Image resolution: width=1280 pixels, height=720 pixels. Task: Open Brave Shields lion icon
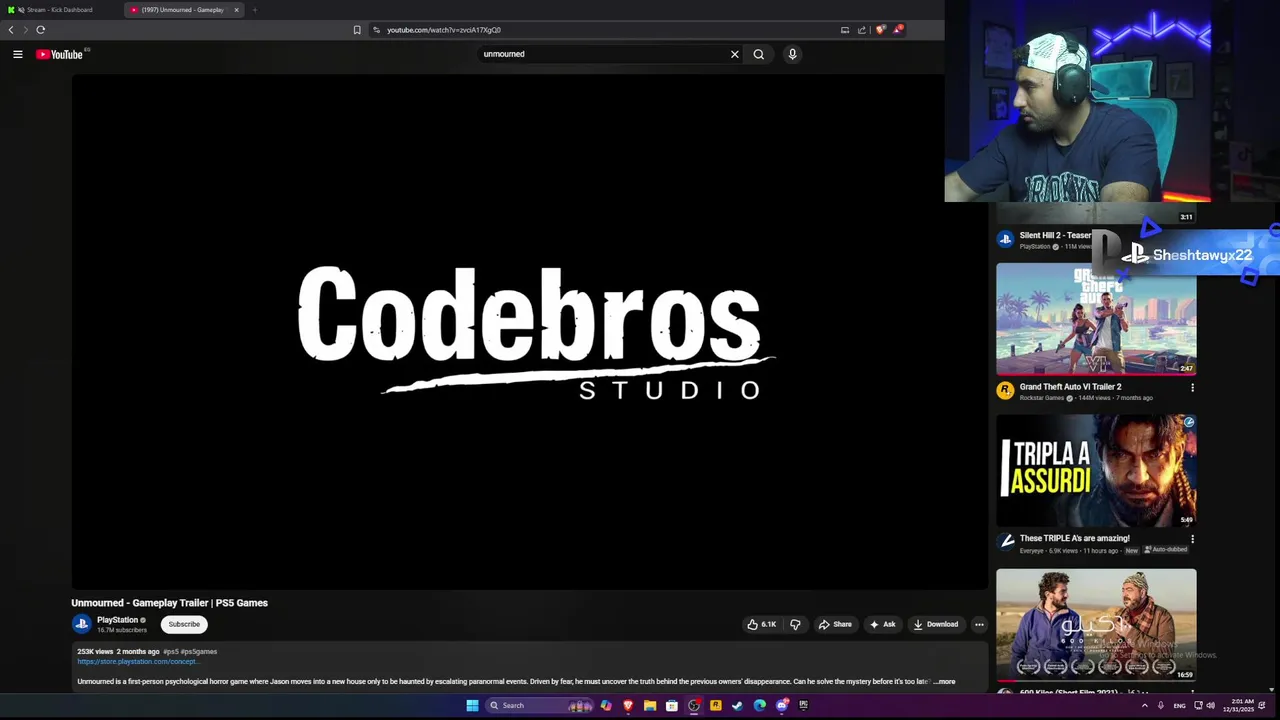coord(880,30)
